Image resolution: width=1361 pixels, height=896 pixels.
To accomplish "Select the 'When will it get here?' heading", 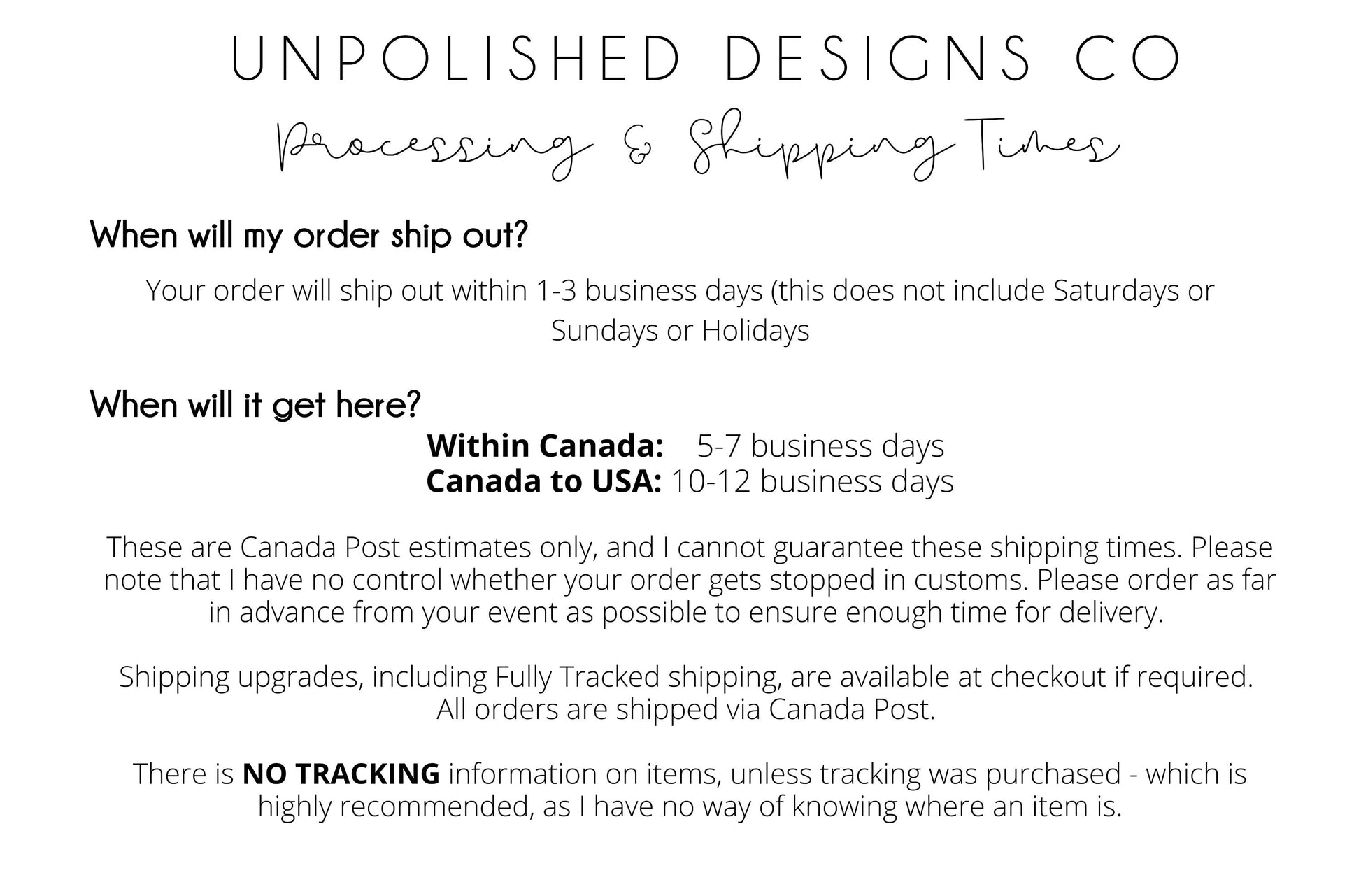I will pos(255,406).
